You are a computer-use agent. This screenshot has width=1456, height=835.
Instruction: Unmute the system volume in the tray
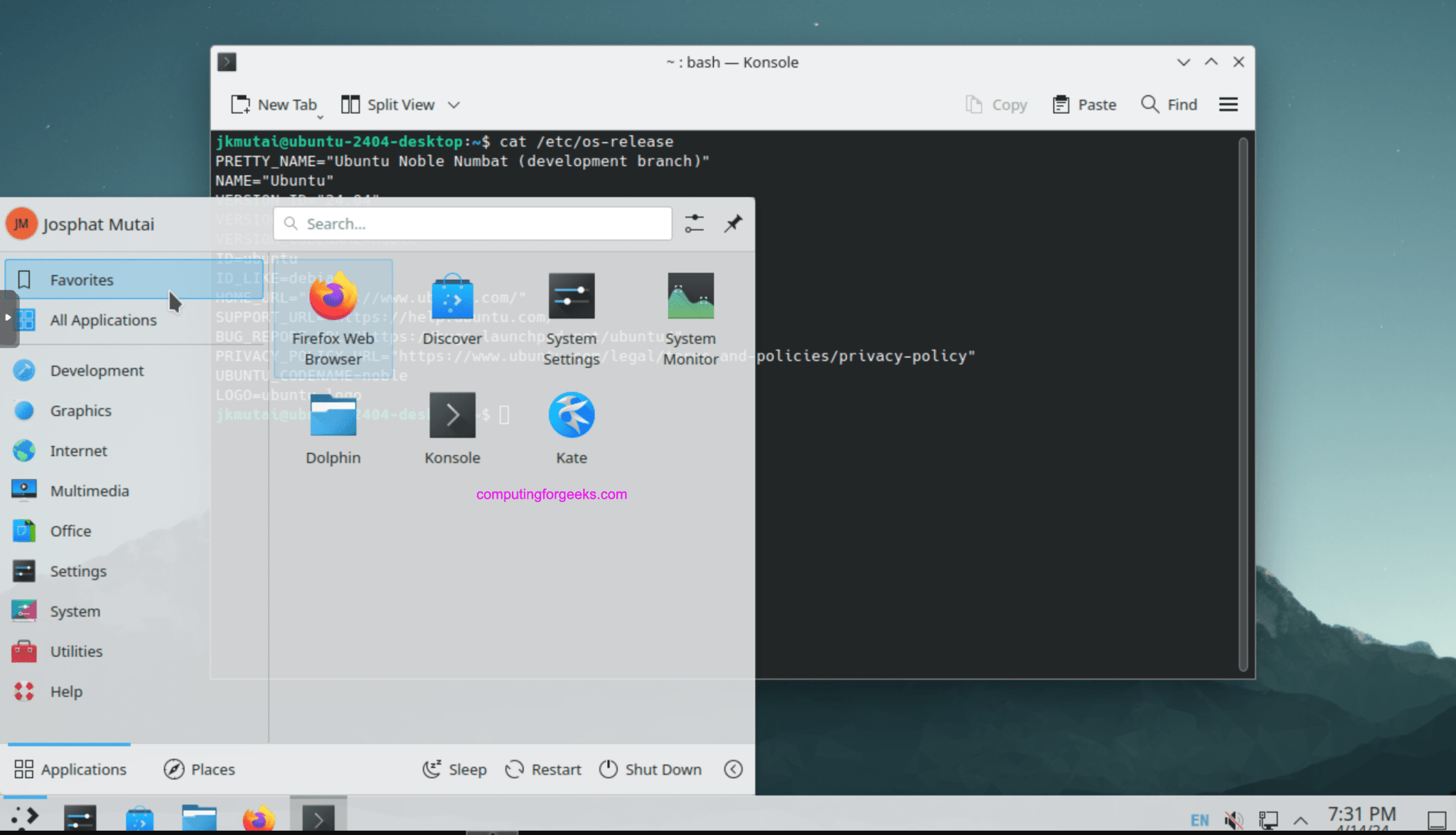tap(1235, 819)
